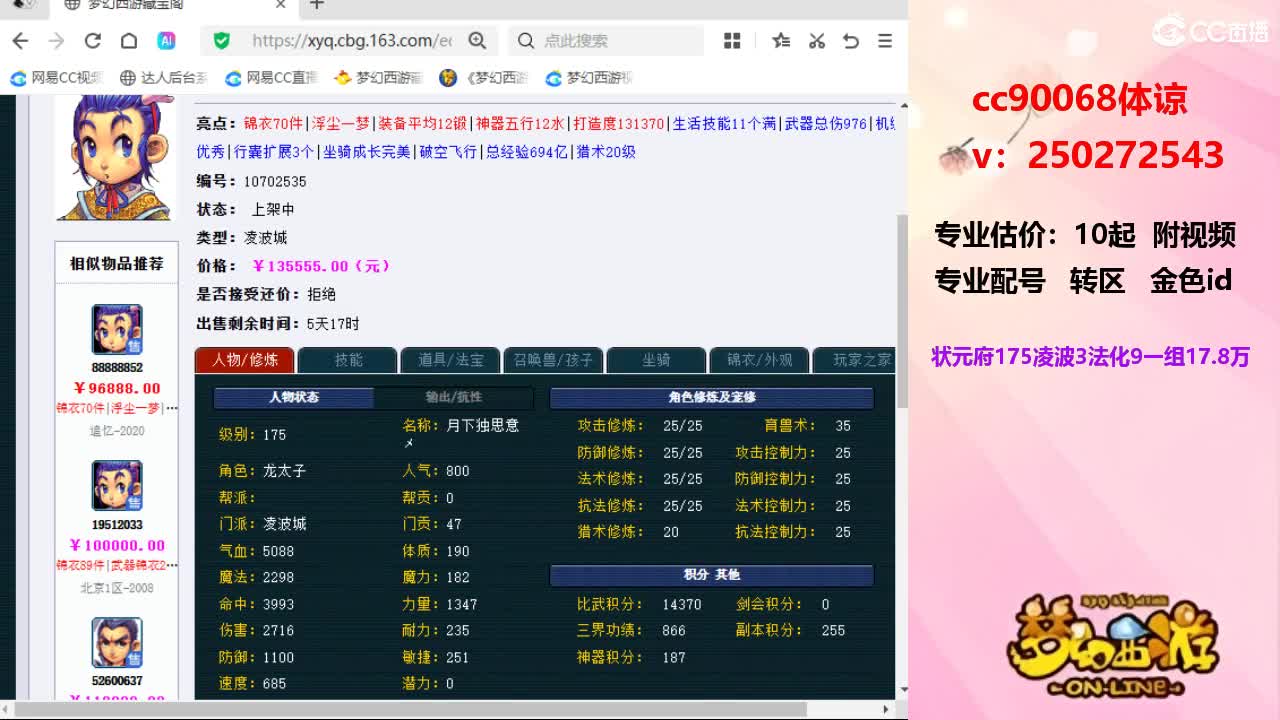Click the item ID 10702535
The image size is (1280, 720).
point(275,182)
